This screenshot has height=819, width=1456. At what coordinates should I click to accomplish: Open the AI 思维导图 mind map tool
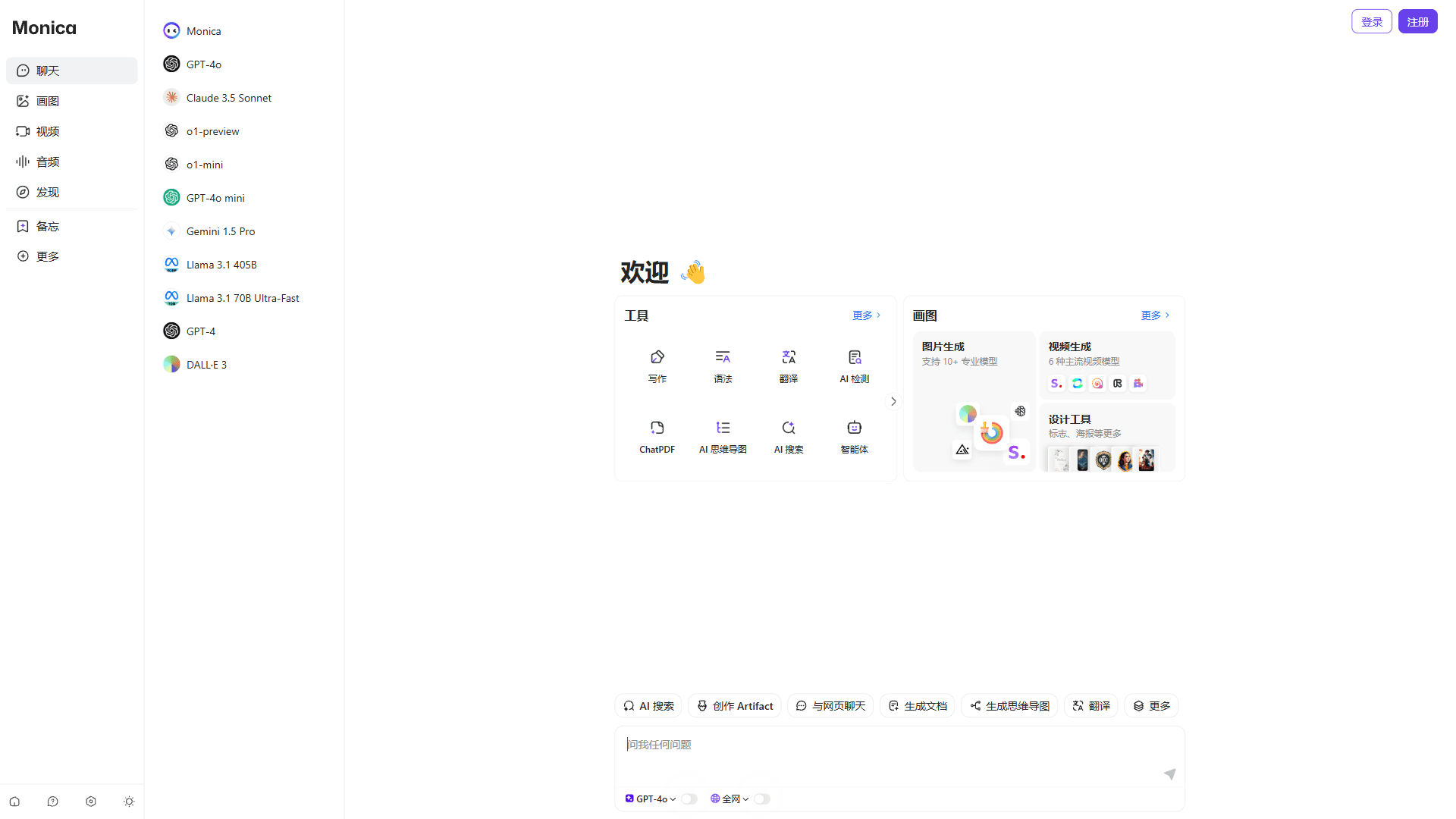(x=723, y=438)
